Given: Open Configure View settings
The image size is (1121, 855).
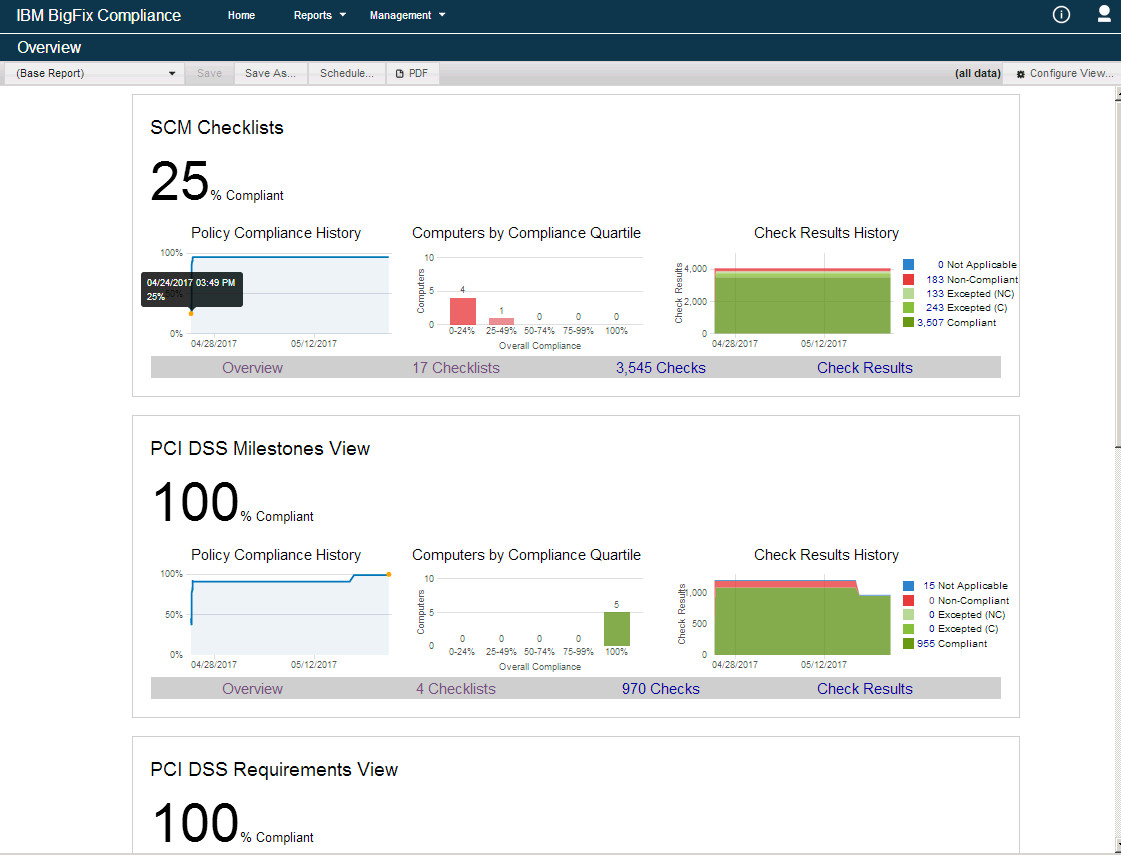Looking at the screenshot, I should [1064, 73].
